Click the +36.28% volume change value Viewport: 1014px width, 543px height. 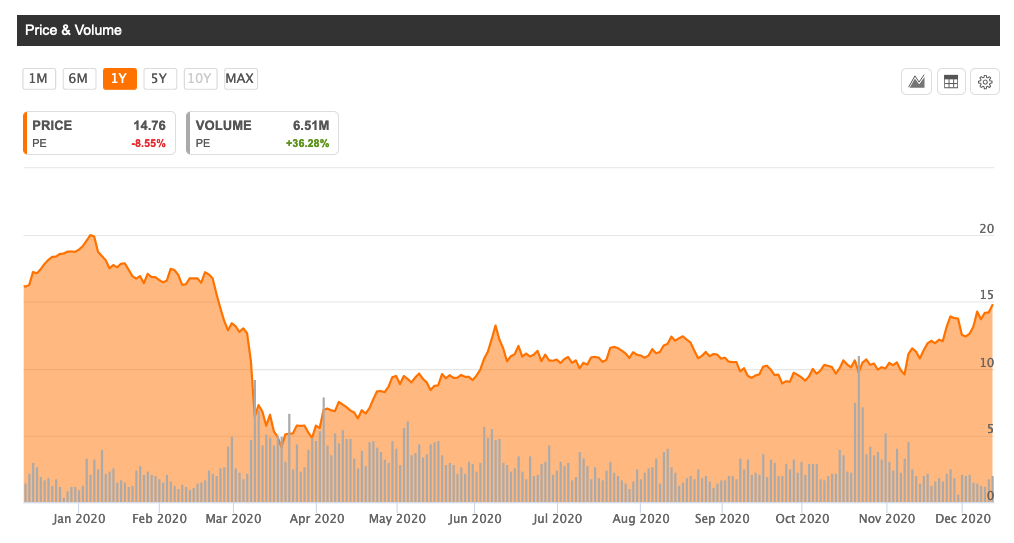pos(306,144)
